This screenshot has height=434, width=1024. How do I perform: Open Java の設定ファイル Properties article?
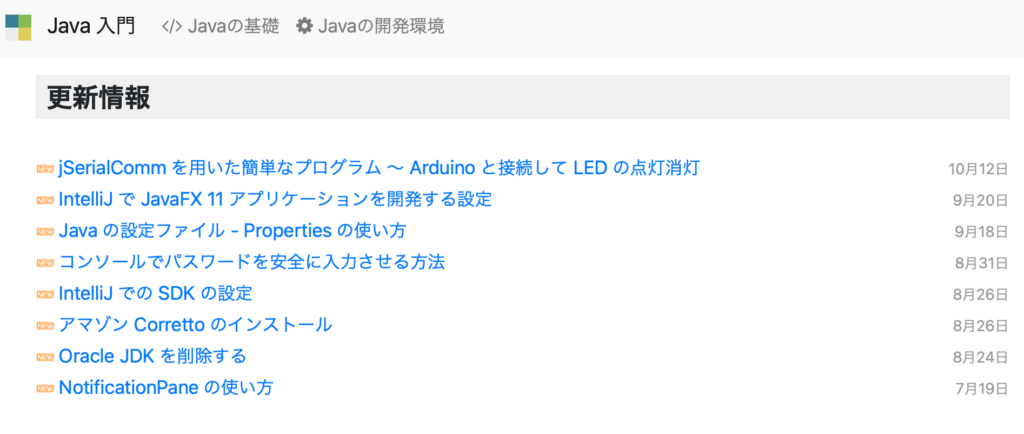(234, 231)
